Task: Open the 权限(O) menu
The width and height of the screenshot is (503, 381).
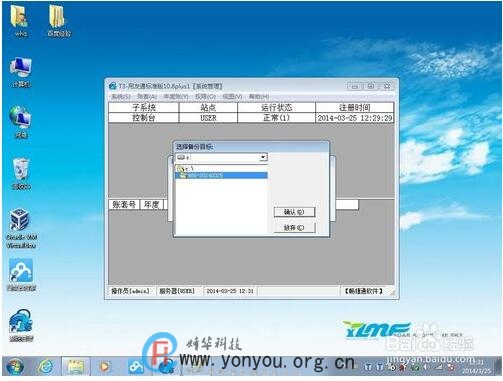Action: (x=205, y=97)
